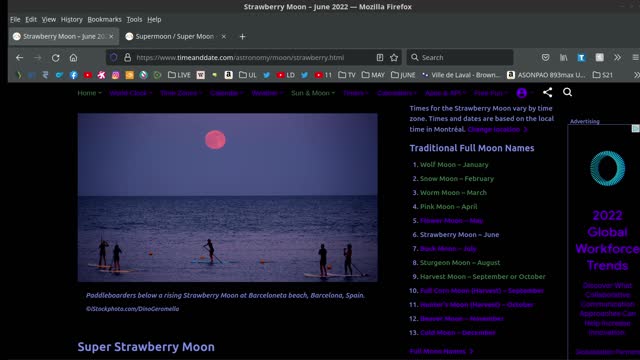Expand the Weather site menu
This screenshot has height=360, width=640.
point(267,93)
